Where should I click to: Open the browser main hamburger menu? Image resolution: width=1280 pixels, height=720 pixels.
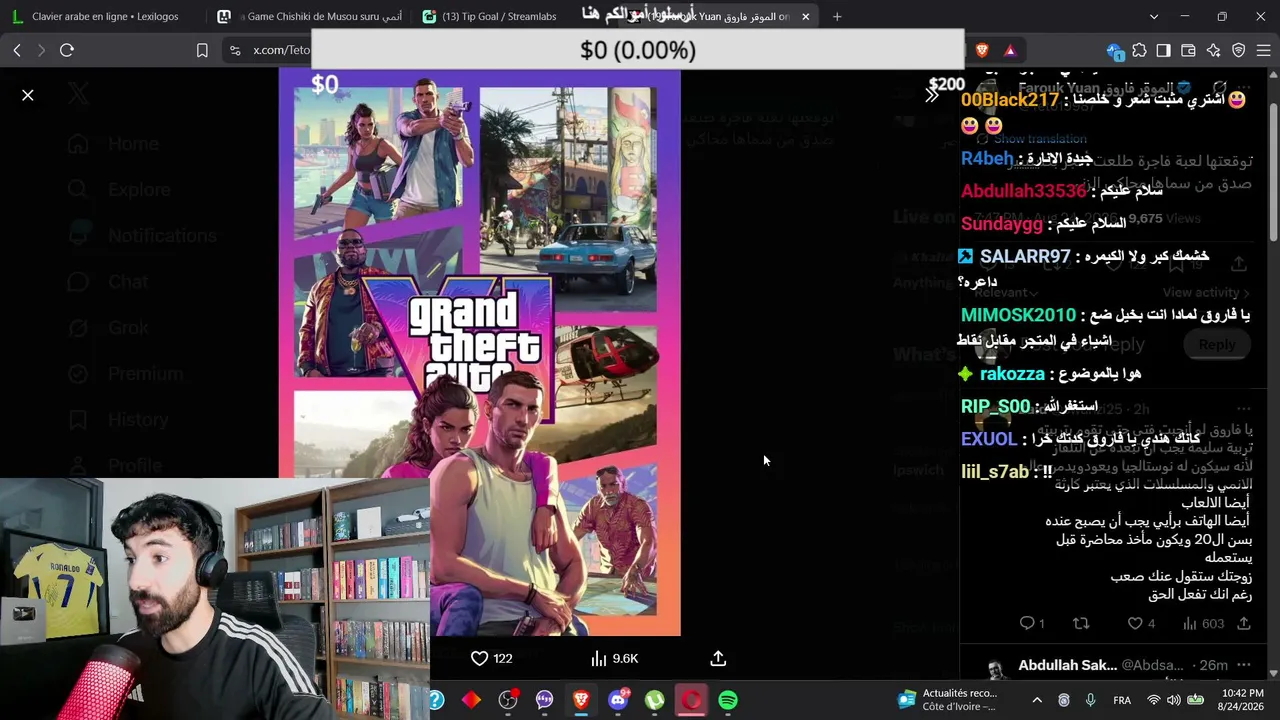(x=1263, y=50)
